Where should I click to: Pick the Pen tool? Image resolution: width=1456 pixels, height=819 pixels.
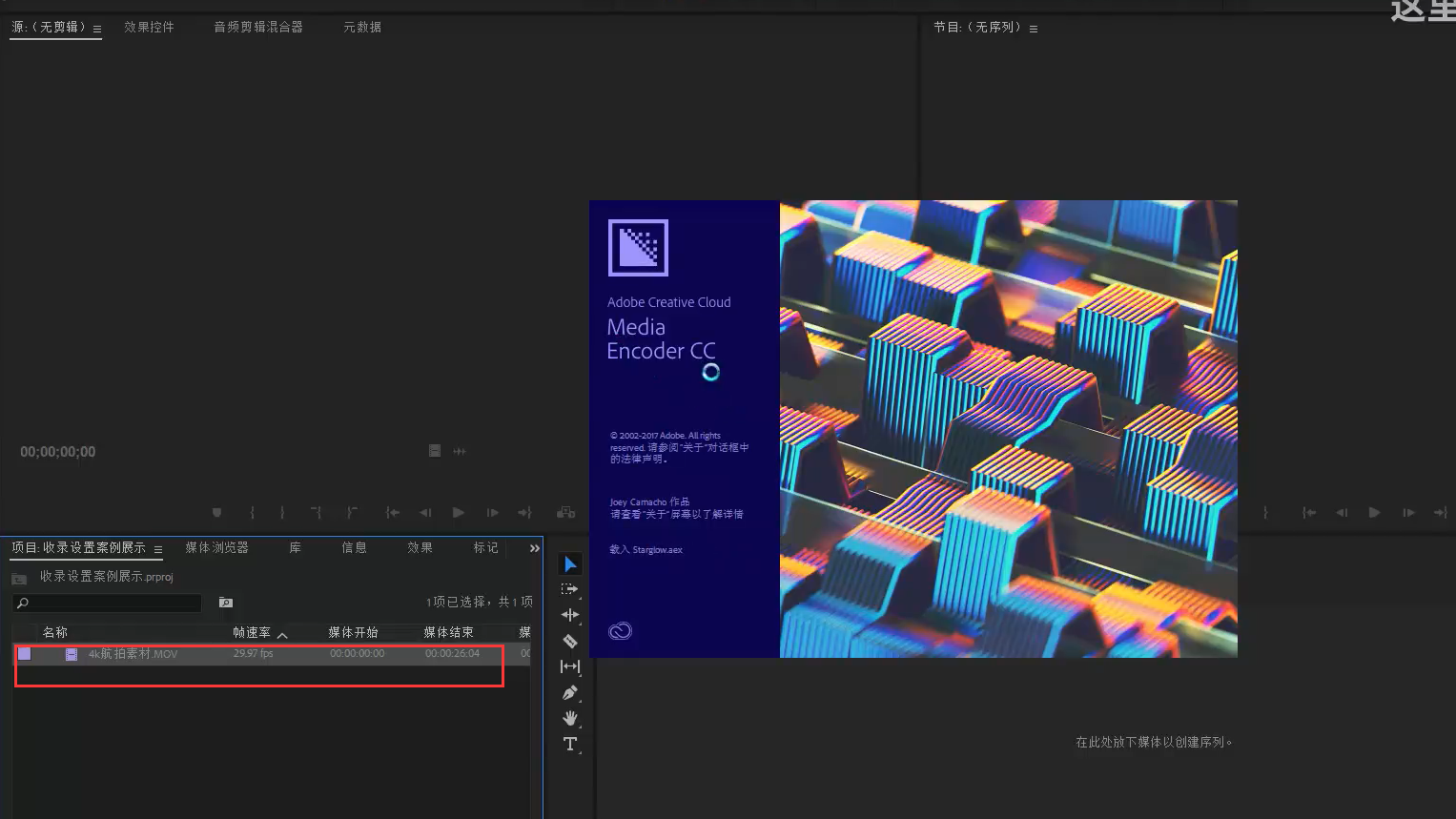[569, 692]
